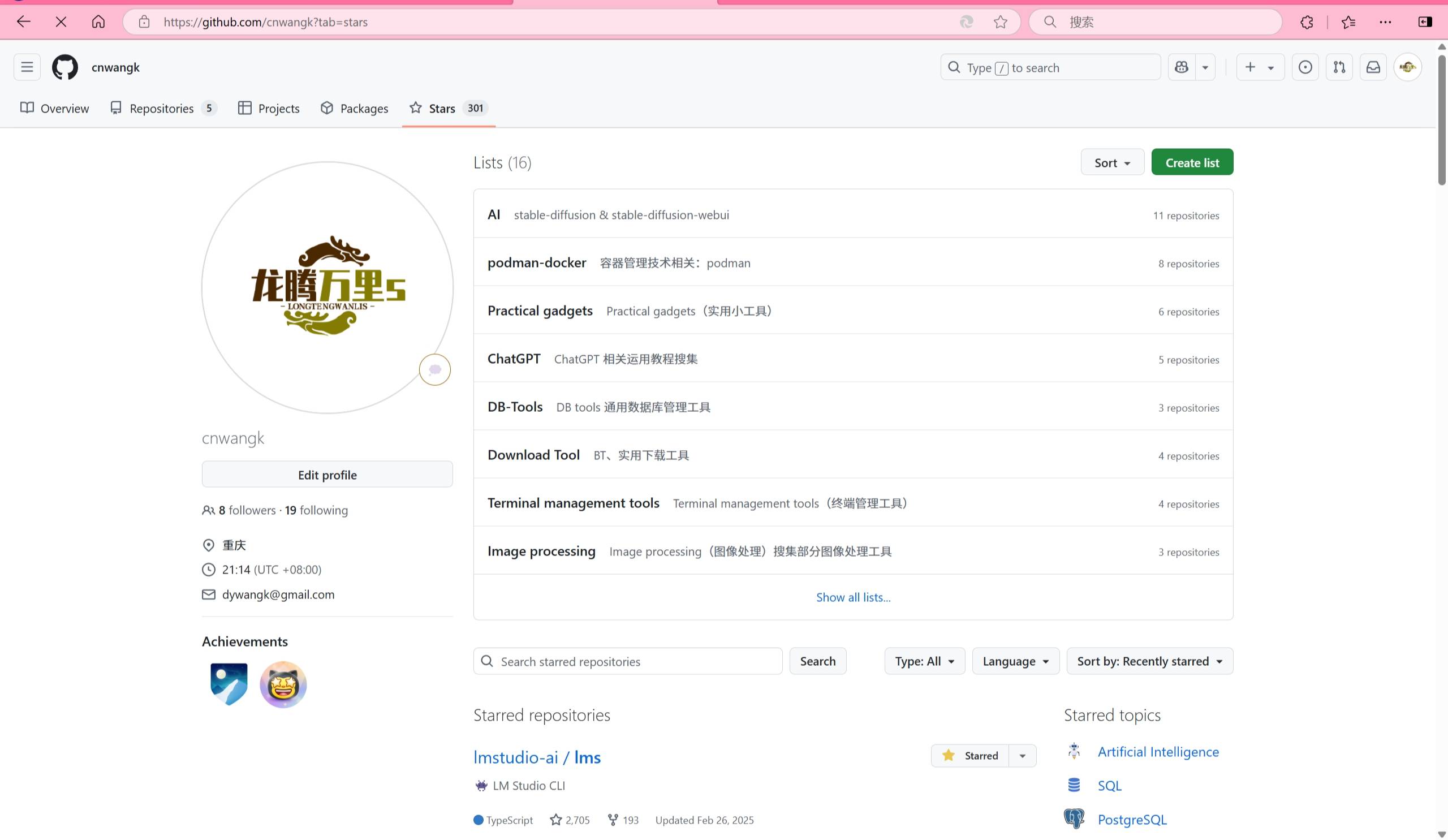Stop loading the page with the X icon
Viewport: 1448px width, 840px height.
click(61, 22)
